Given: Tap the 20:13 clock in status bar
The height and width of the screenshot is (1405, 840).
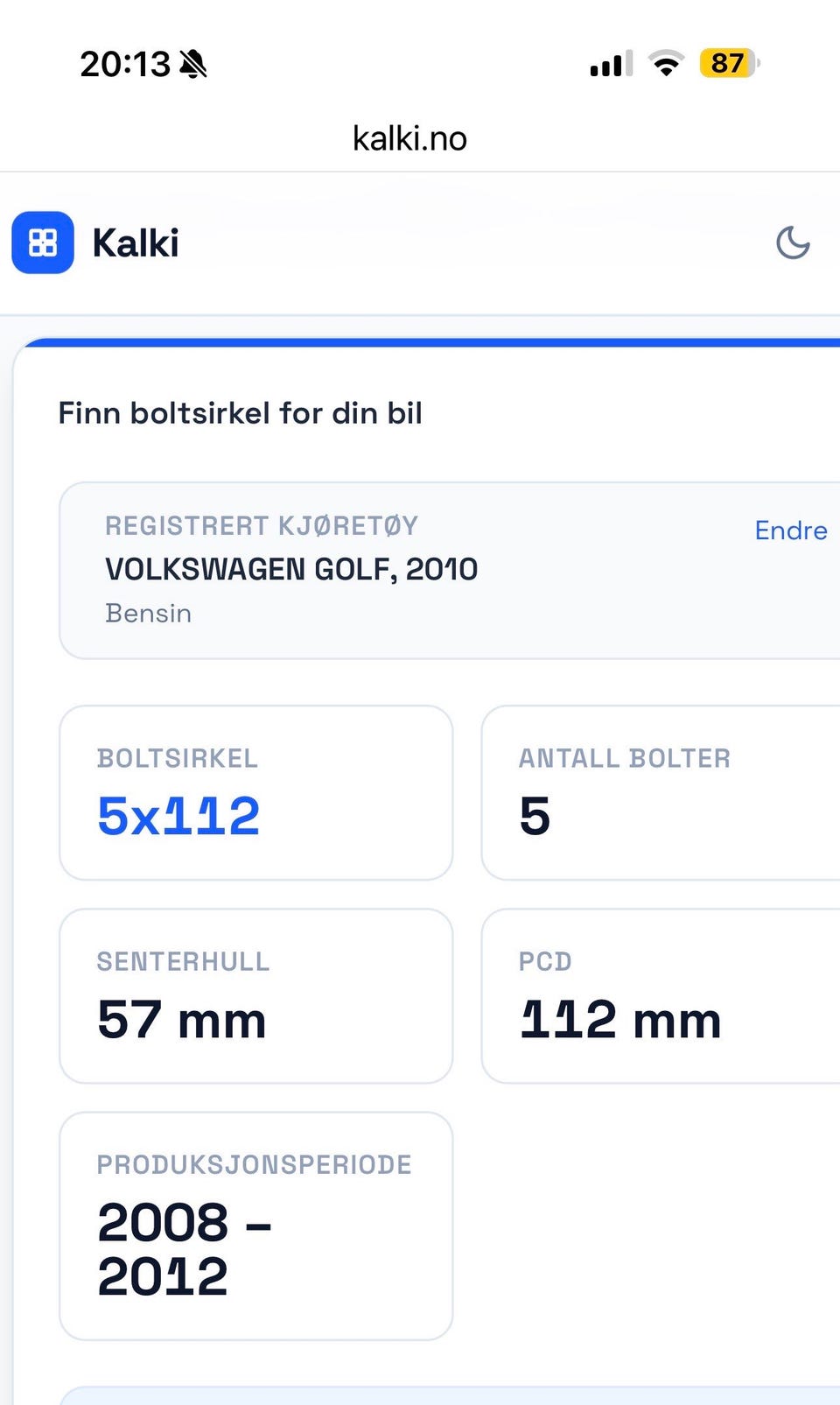Looking at the screenshot, I should pos(125,64).
